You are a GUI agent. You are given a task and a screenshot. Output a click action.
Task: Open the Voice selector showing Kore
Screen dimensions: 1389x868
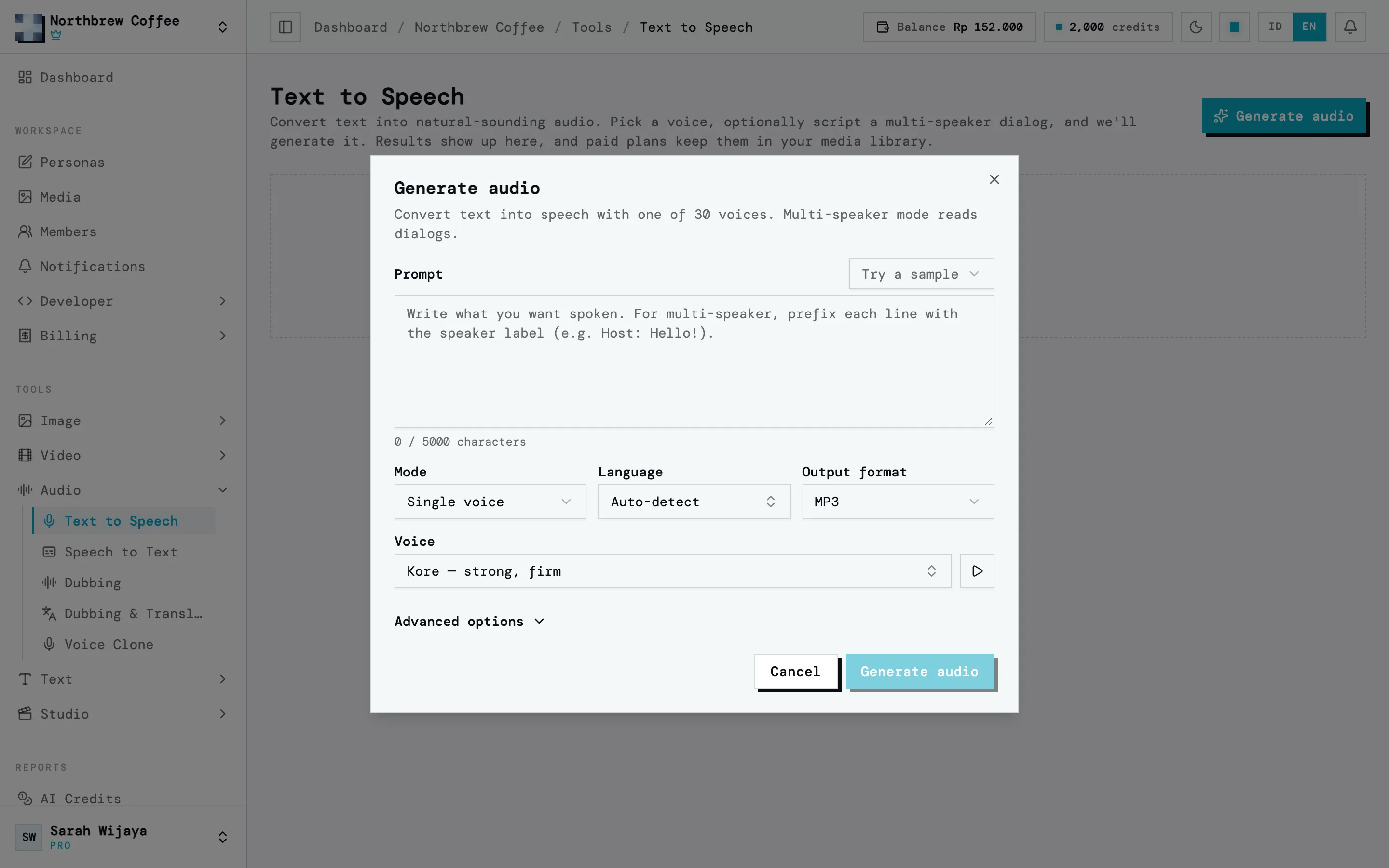click(672, 570)
